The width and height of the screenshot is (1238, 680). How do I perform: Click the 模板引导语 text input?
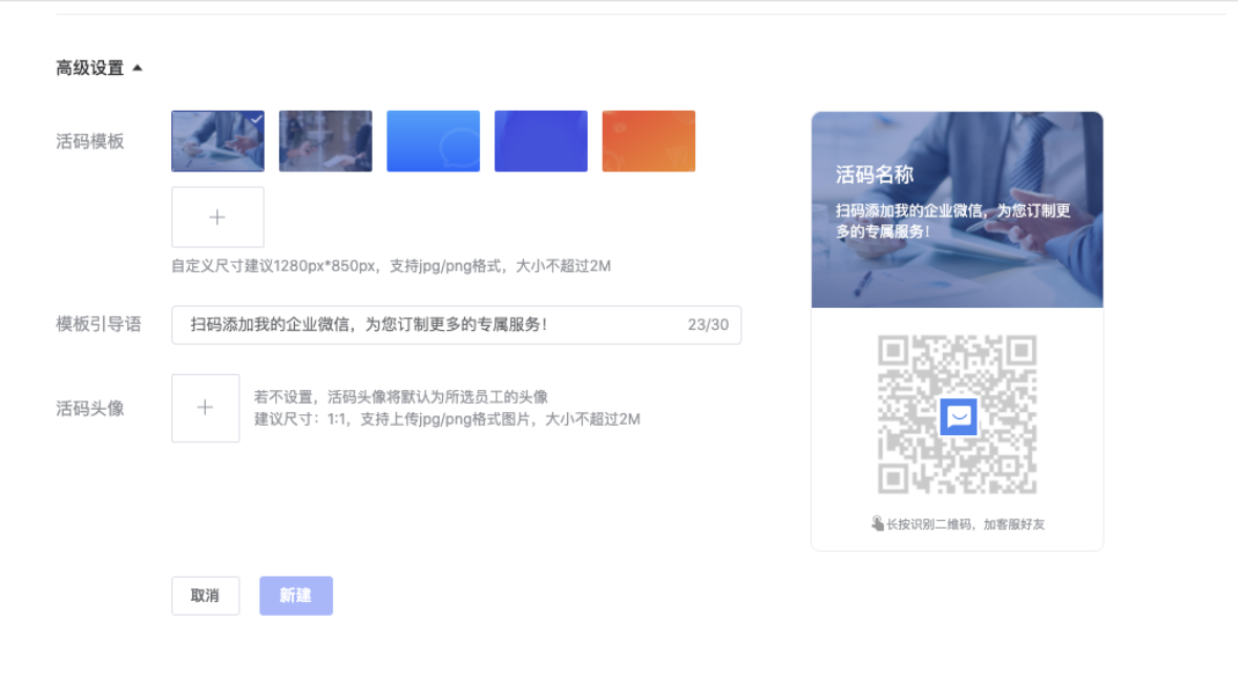point(456,325)
